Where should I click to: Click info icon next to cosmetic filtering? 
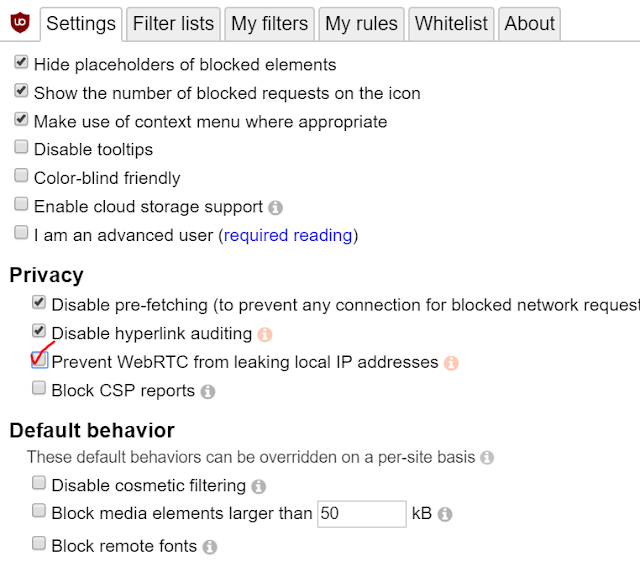[258, 487]
